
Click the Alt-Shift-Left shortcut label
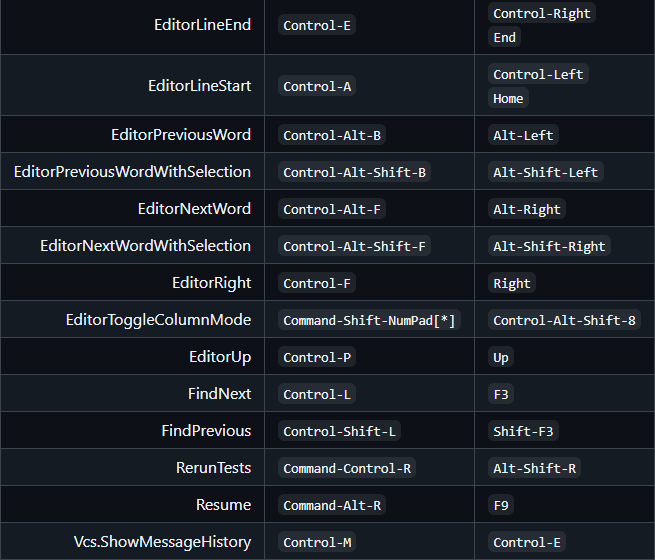[x=545, y=172]
